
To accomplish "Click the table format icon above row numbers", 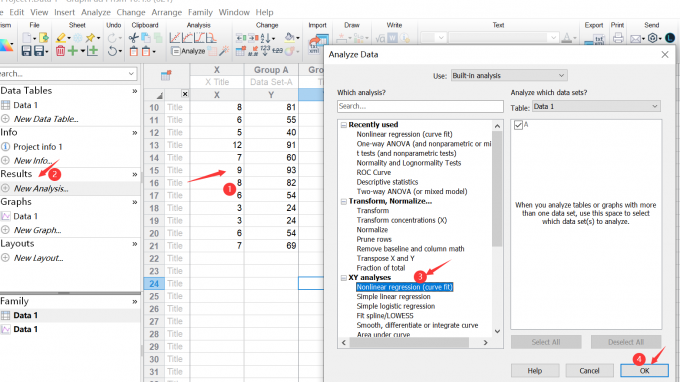I will (166, 75).
